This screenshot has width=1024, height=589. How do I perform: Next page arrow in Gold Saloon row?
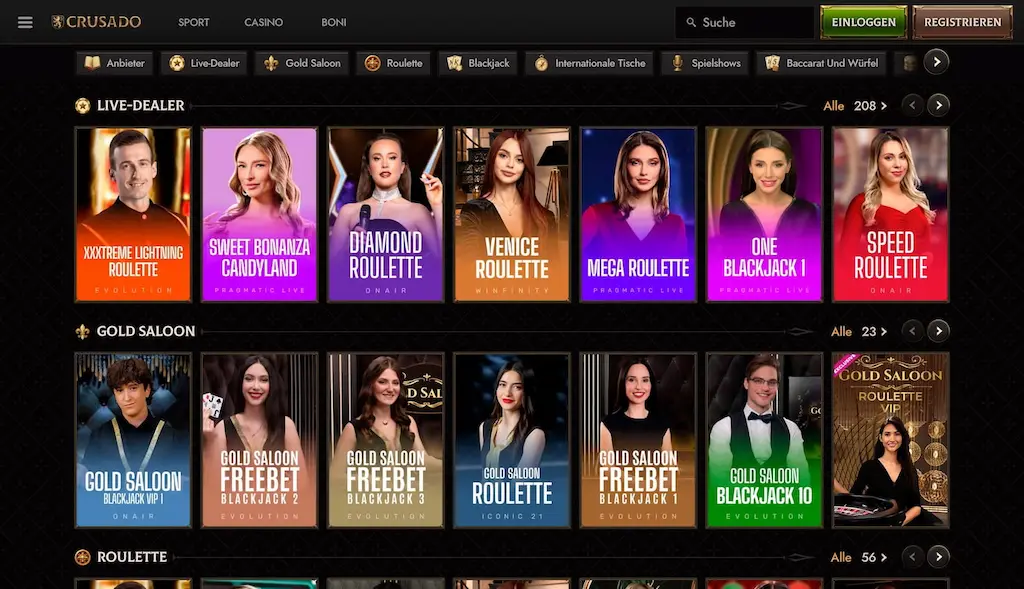(x=938, y=331)
